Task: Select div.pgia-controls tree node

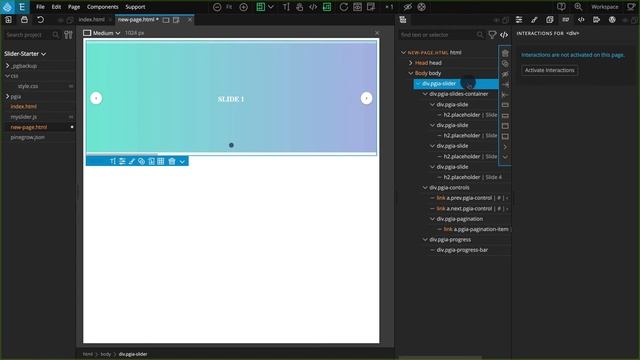Action: tap(449, 188)
